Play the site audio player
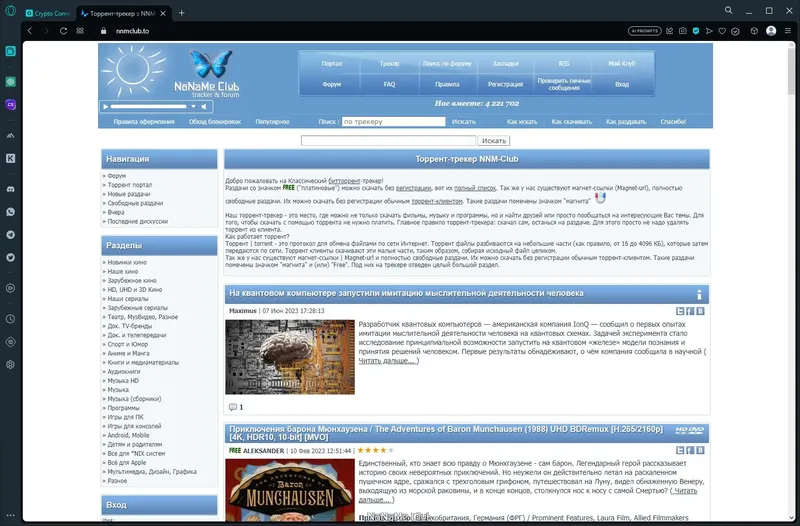The width and height of the screenshot is (800, 526). click(106, 107)
